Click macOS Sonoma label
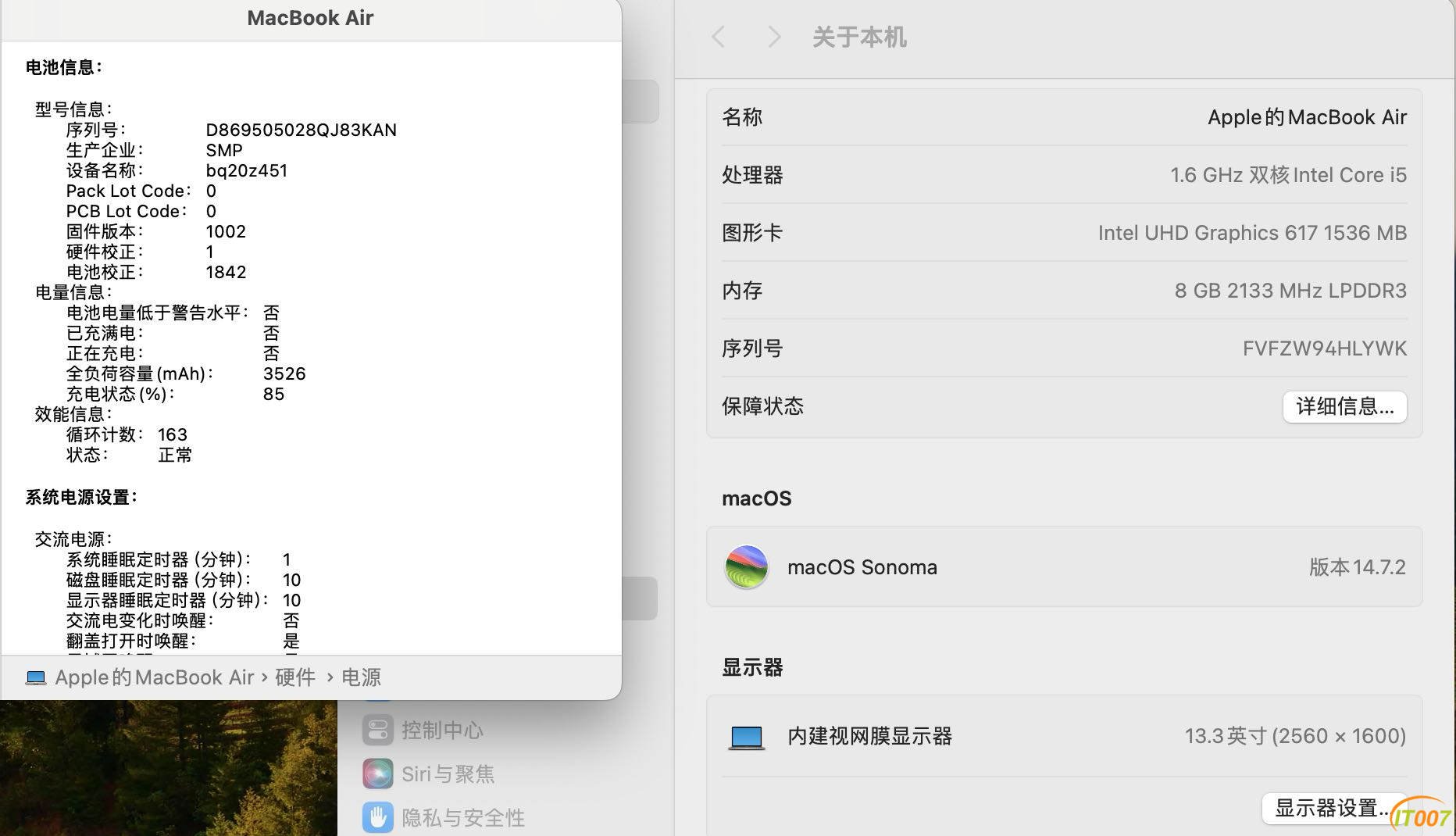 862,567
